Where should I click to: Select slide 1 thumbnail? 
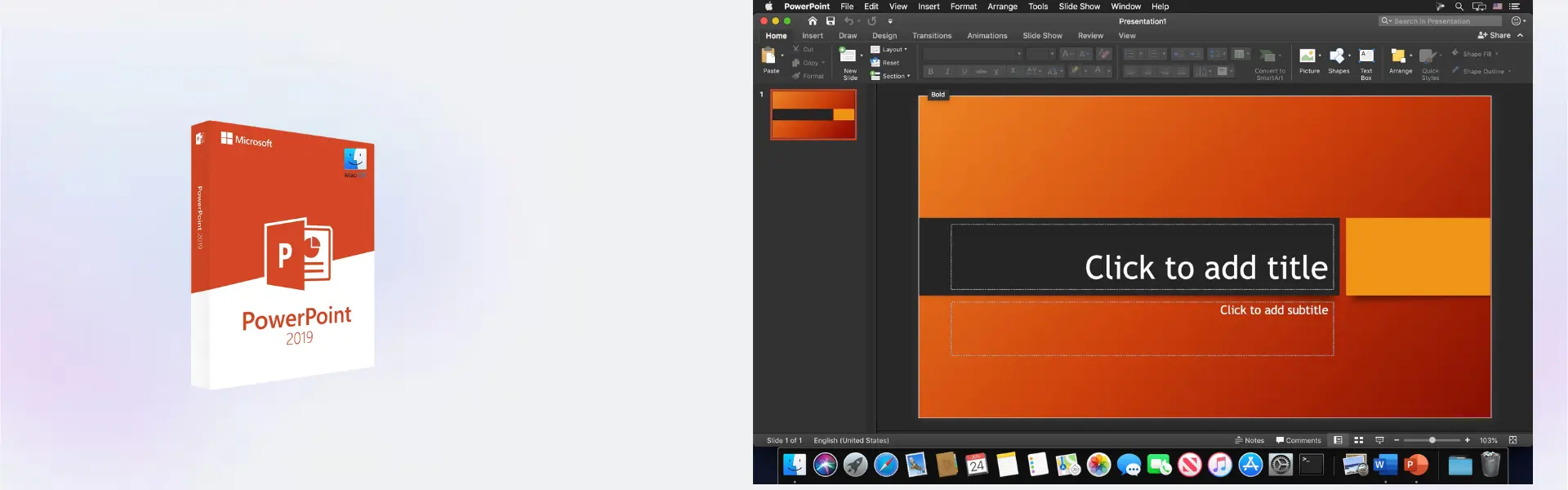coord(813,114)
